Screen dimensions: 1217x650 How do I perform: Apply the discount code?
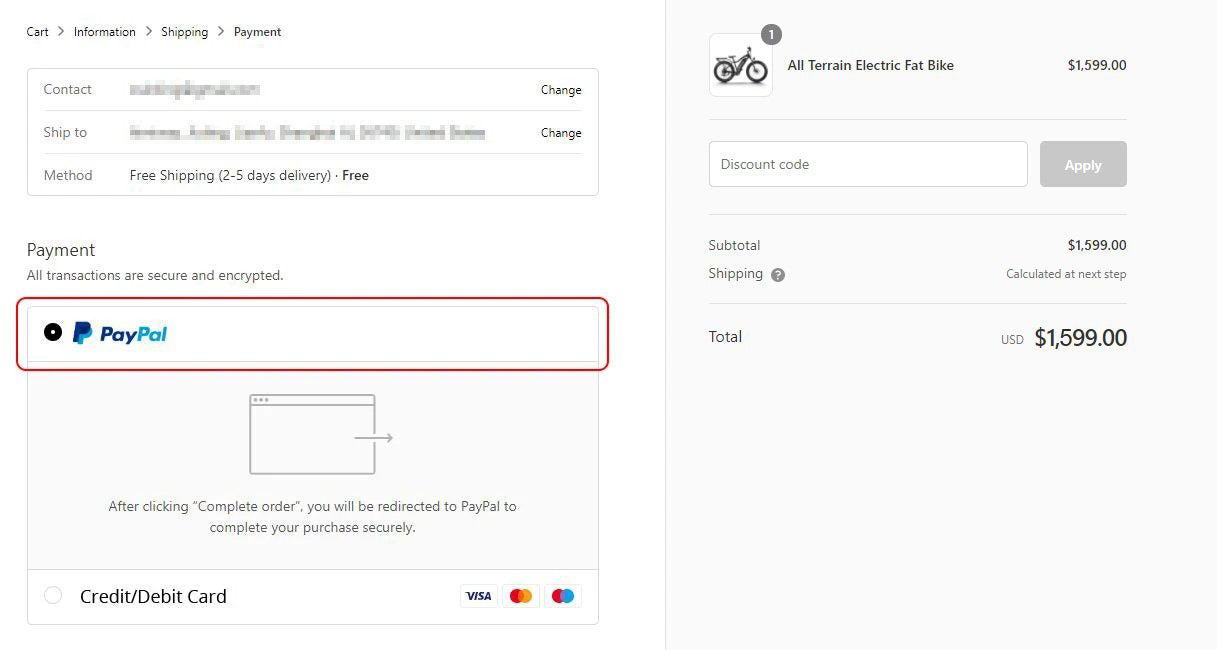point(1082,164)
